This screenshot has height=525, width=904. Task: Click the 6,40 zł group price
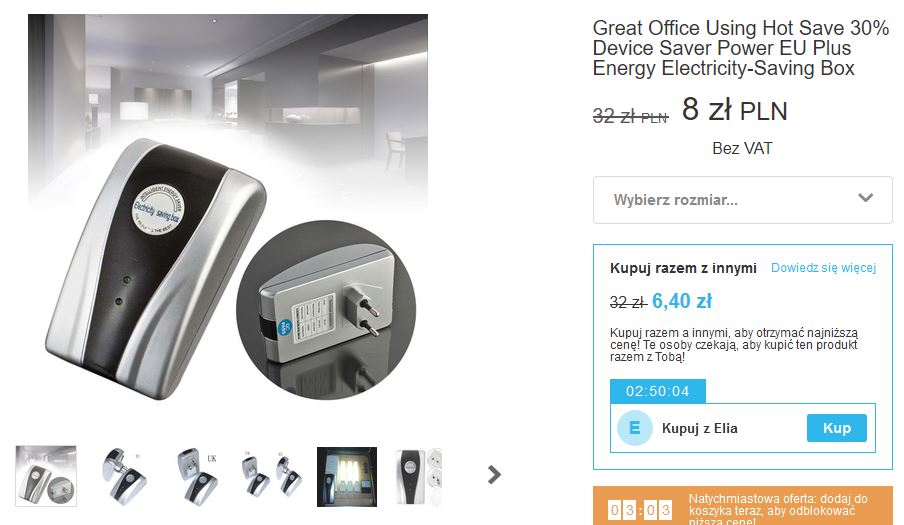[681, 301]
